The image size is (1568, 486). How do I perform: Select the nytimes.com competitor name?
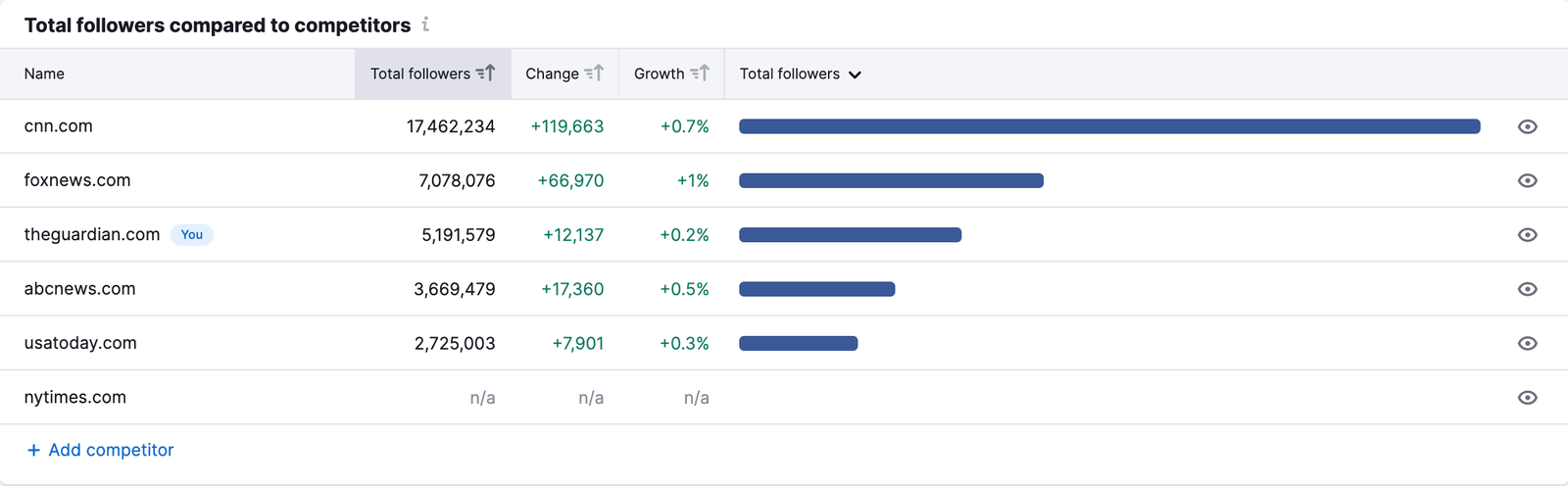click(x=75, y=398)
